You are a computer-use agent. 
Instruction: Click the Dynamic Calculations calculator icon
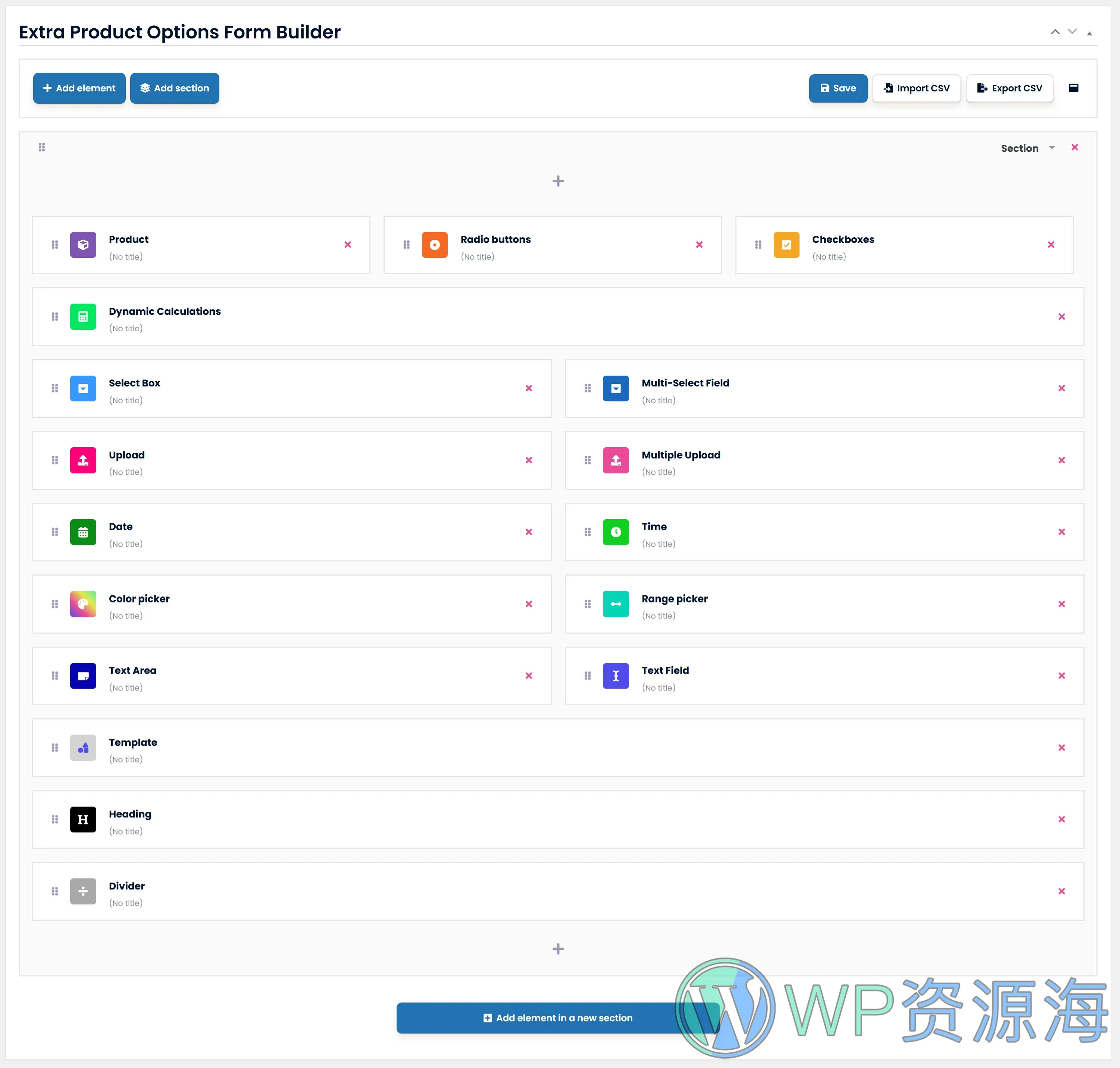point(83,317)
